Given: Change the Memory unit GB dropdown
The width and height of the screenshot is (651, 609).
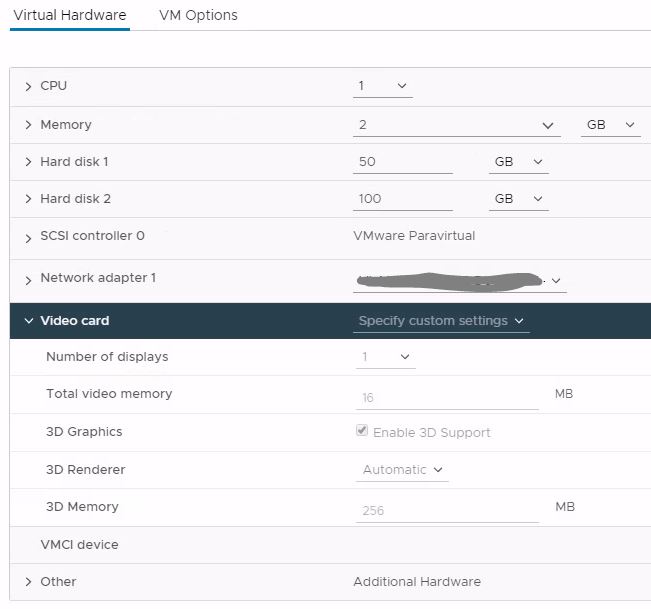Looking at the screenshot, I should (610, 125).
